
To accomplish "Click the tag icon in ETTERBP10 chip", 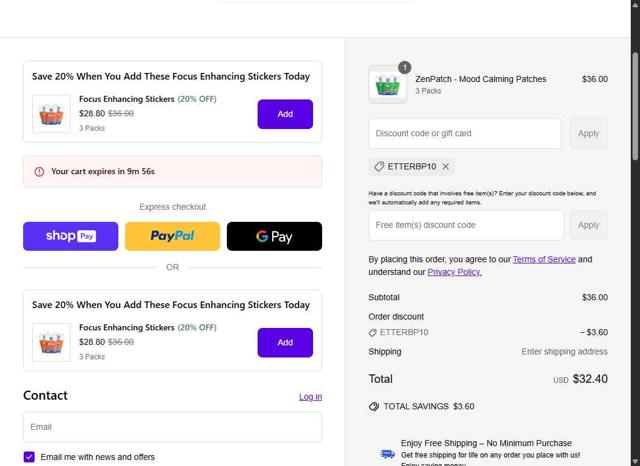I will [379, 166].
